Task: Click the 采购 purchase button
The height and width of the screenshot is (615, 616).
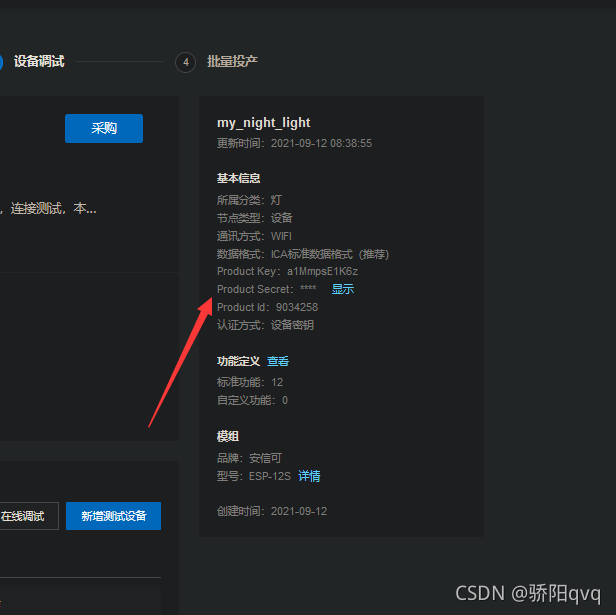Action: click(x=104, y=128)
